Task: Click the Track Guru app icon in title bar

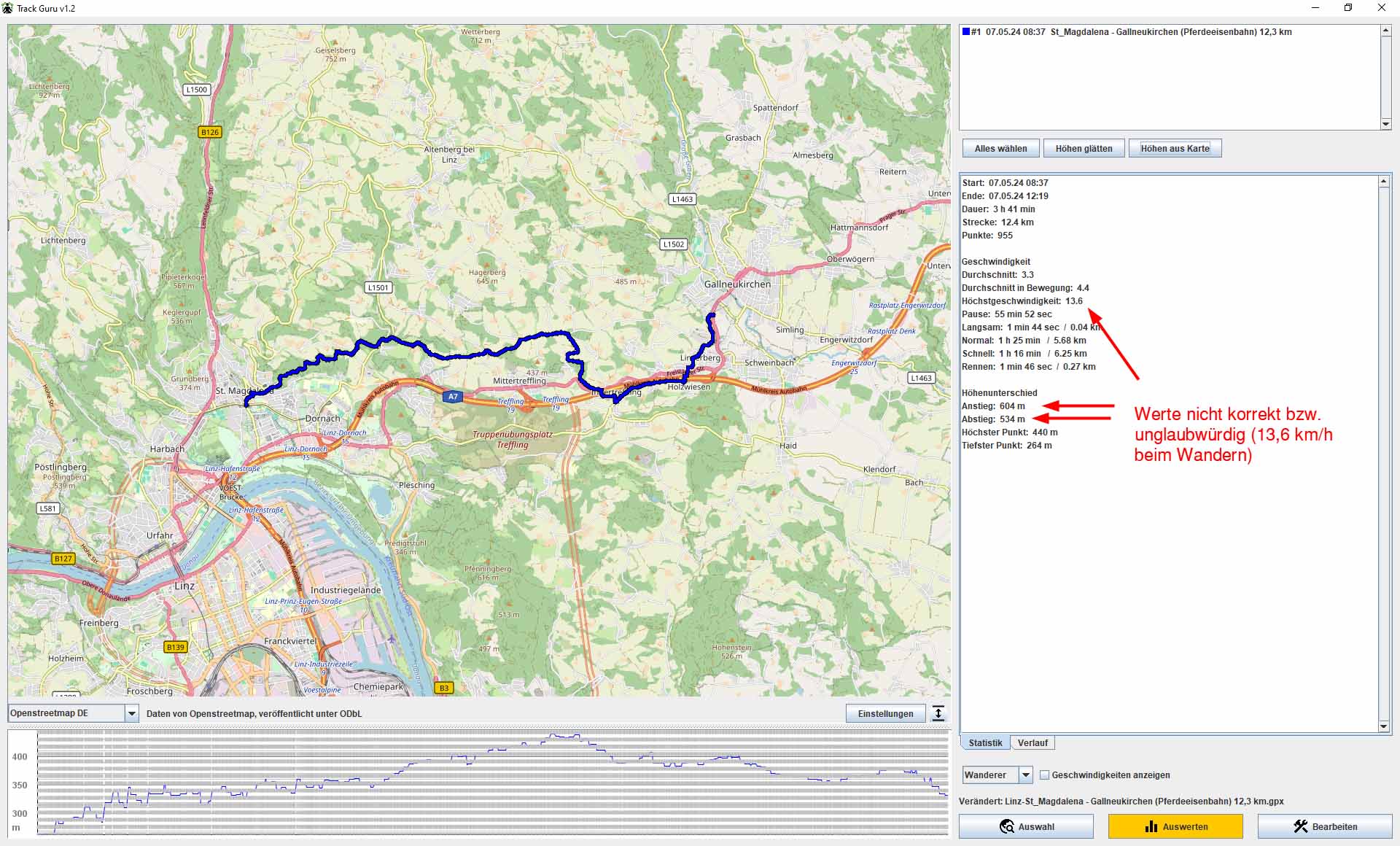Action: point(8,8)
